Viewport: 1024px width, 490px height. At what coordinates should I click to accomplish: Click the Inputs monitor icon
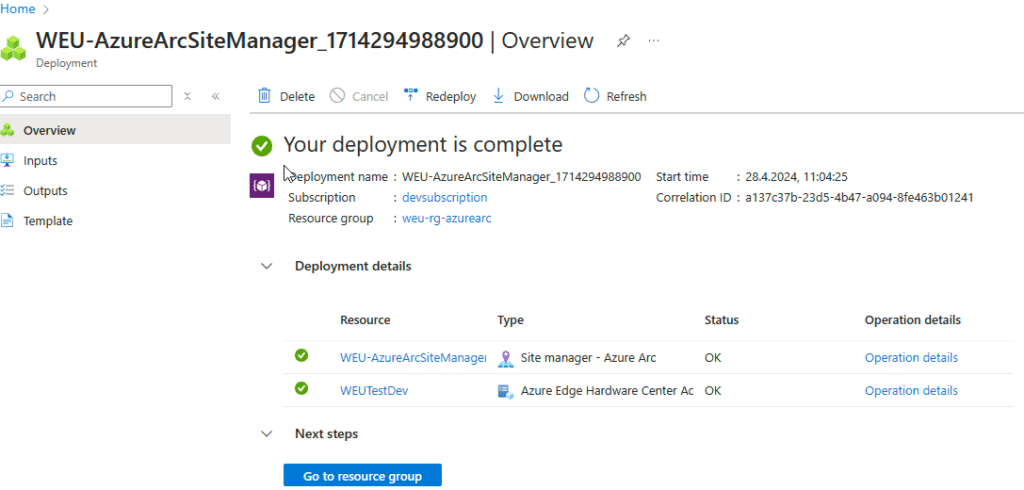(x=8, y=160)
